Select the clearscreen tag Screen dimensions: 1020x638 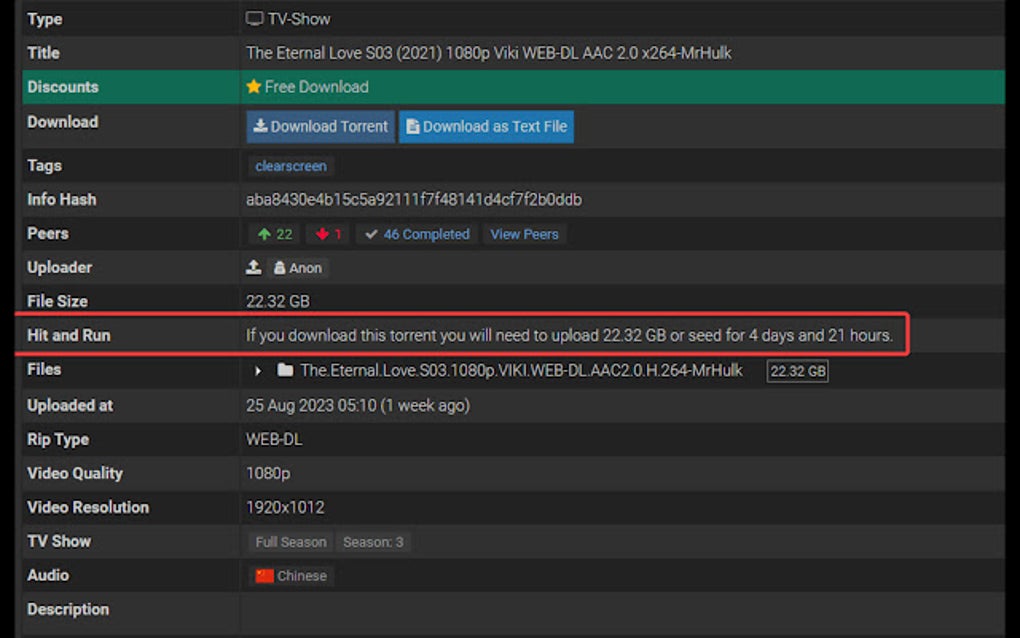point(290,165)
